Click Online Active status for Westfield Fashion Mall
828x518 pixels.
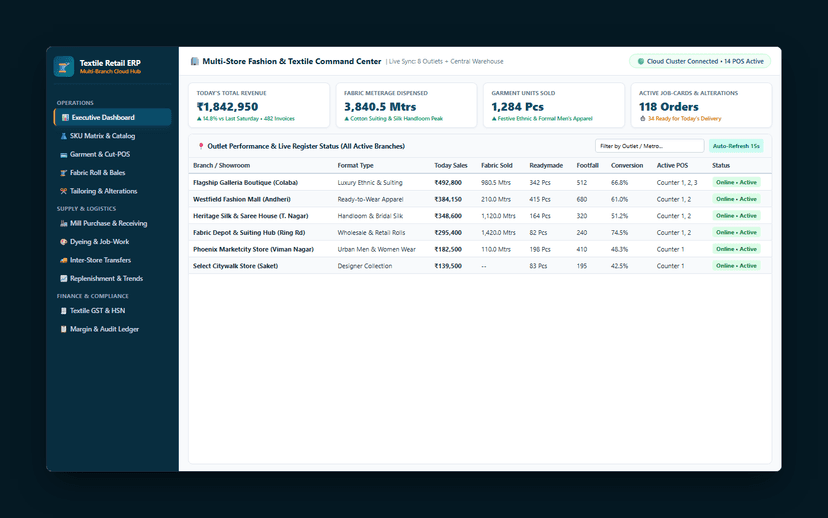click(x=736, y=199)
